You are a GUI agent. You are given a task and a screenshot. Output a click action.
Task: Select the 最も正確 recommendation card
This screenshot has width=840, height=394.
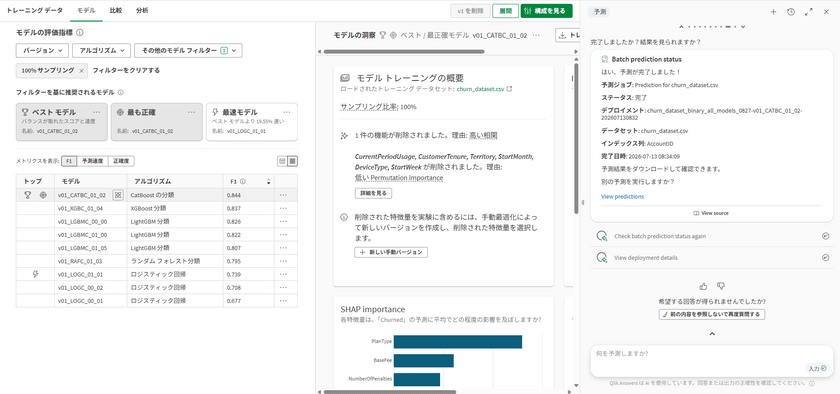(157, 122)
